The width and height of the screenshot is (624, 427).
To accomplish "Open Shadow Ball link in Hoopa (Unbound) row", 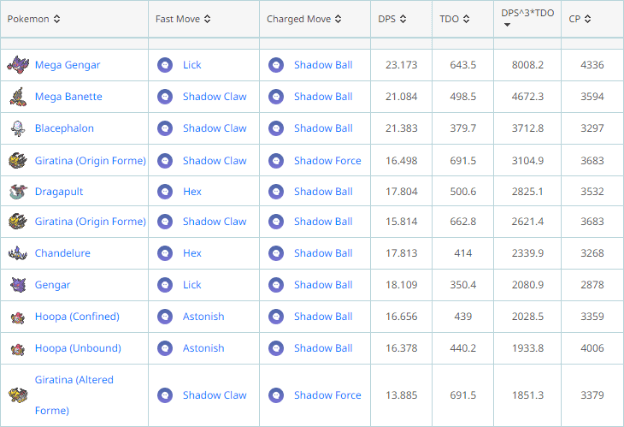I will click(x=323, y=348).
